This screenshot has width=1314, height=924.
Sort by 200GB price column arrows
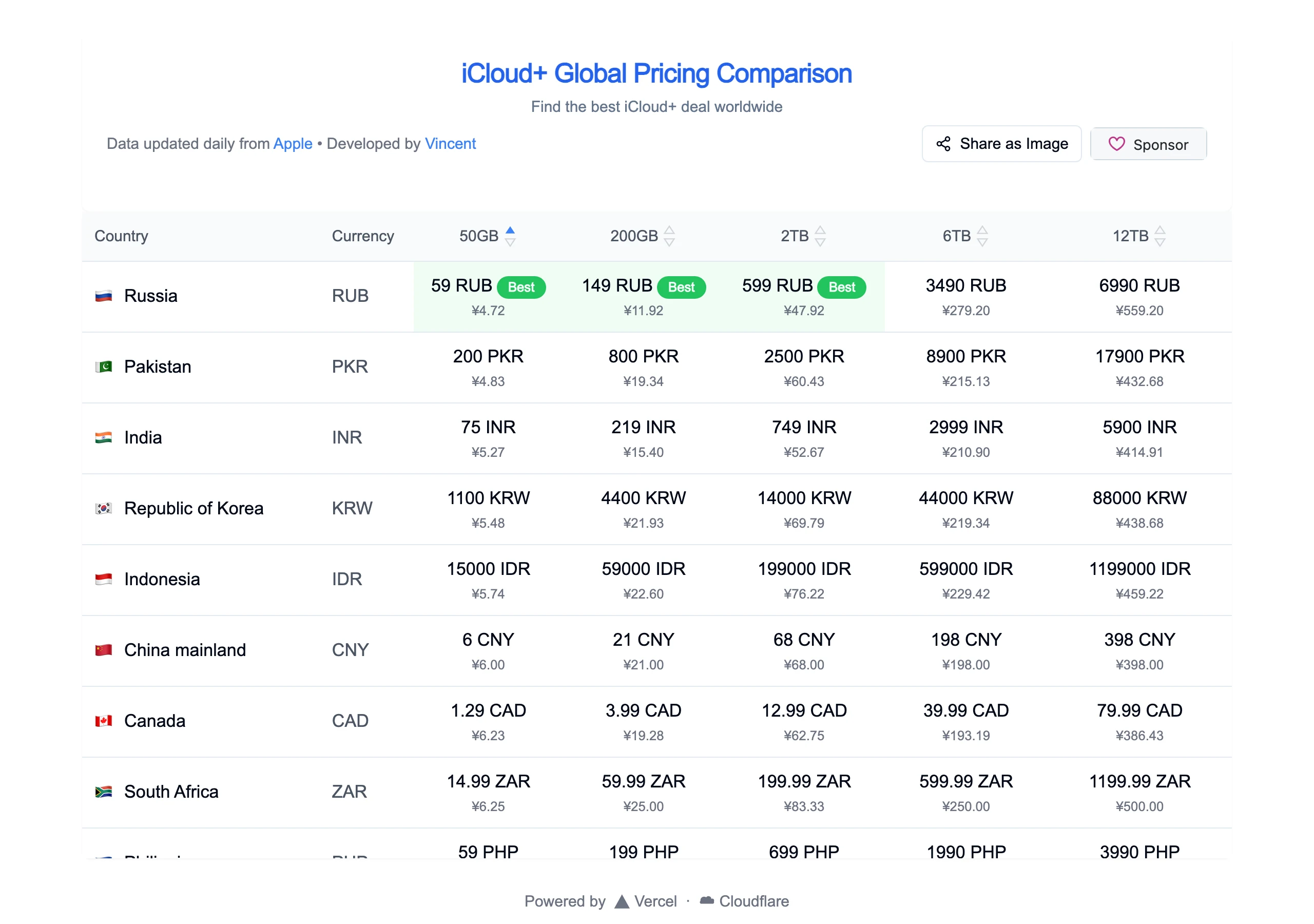(x=669, y=236)
